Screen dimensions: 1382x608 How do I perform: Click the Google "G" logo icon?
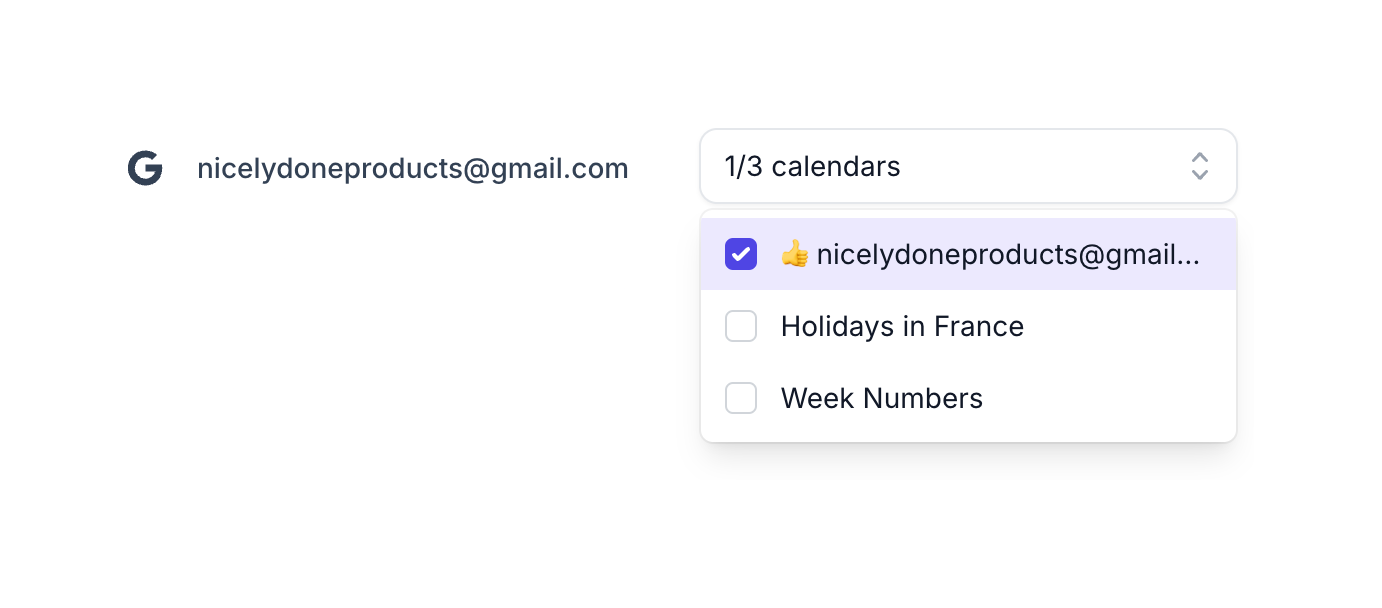pyautogui.click(x=145, y=168)
